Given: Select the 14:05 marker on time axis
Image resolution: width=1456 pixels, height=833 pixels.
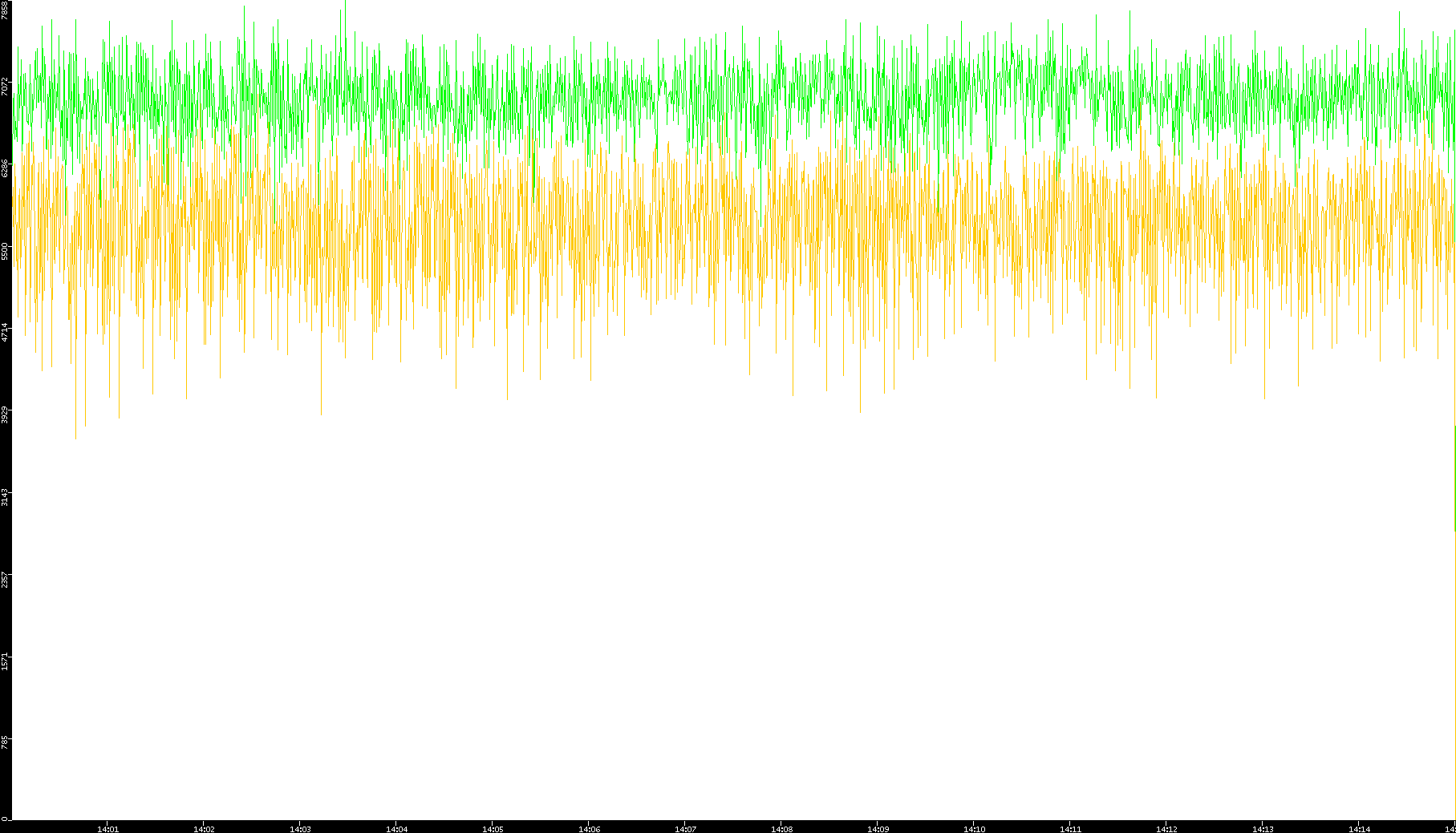Looking at the screenshot, I should pyautogui.click(x=493, y=829).
